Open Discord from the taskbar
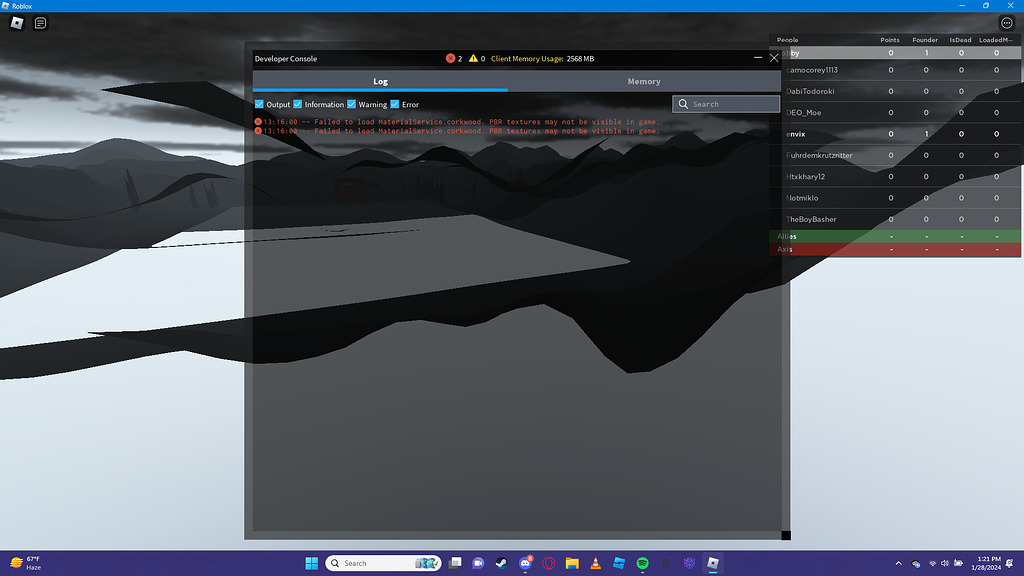Viewport: 1024px width, 576px height. tap(525, 563)
